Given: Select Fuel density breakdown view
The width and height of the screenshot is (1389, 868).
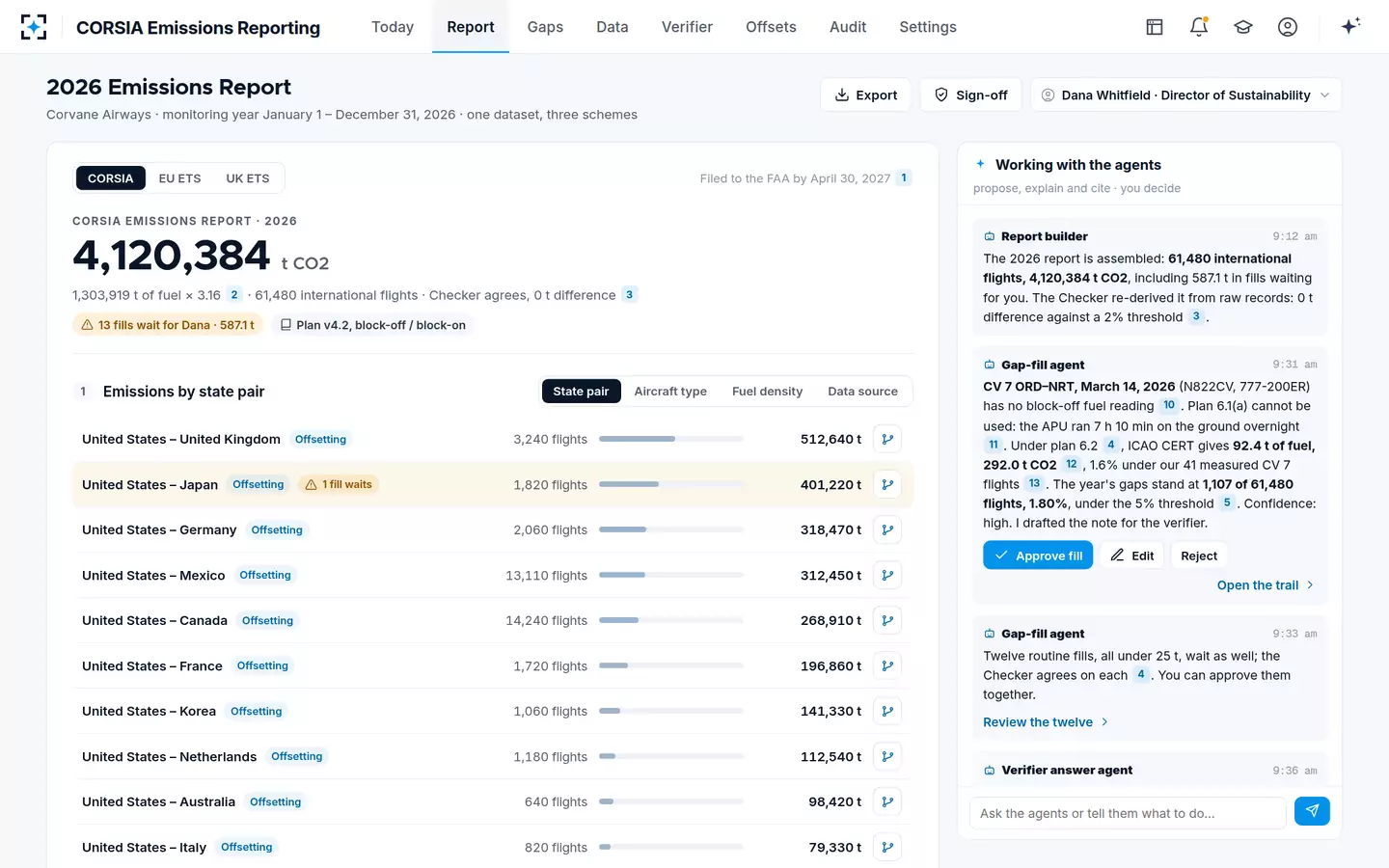Looking at the screenshot, I should point(767,392).
